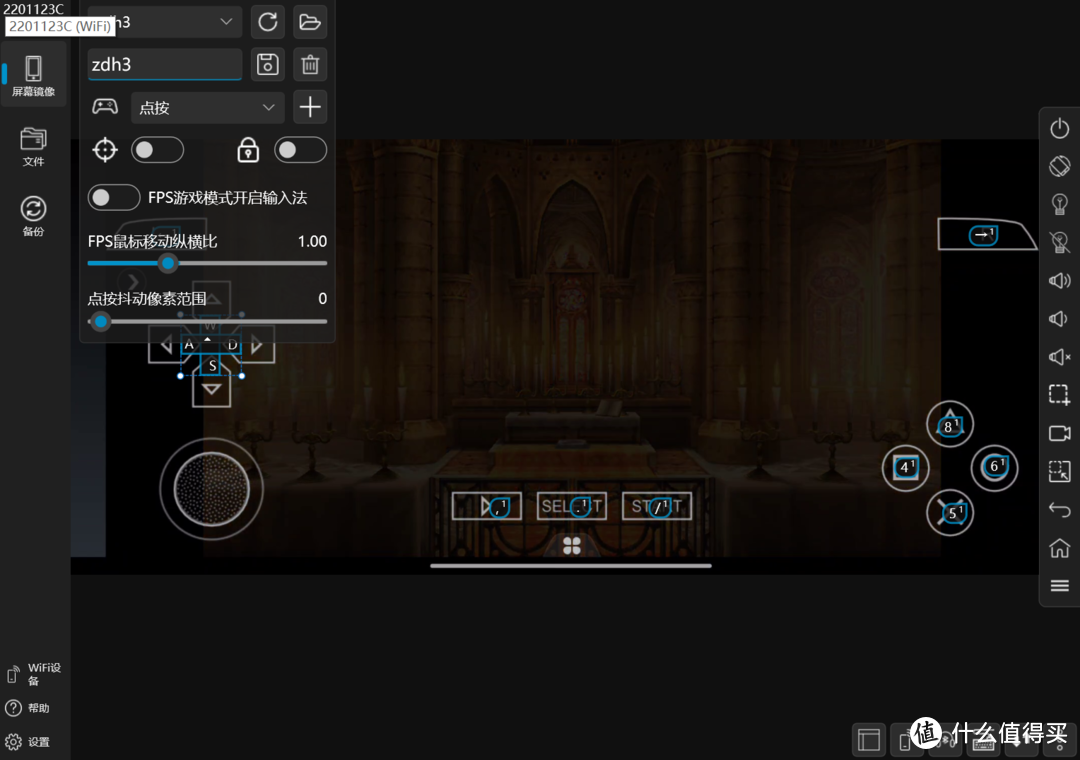Select the key 4 mapping on square button
1080x760 pixels.
[906, 467]
